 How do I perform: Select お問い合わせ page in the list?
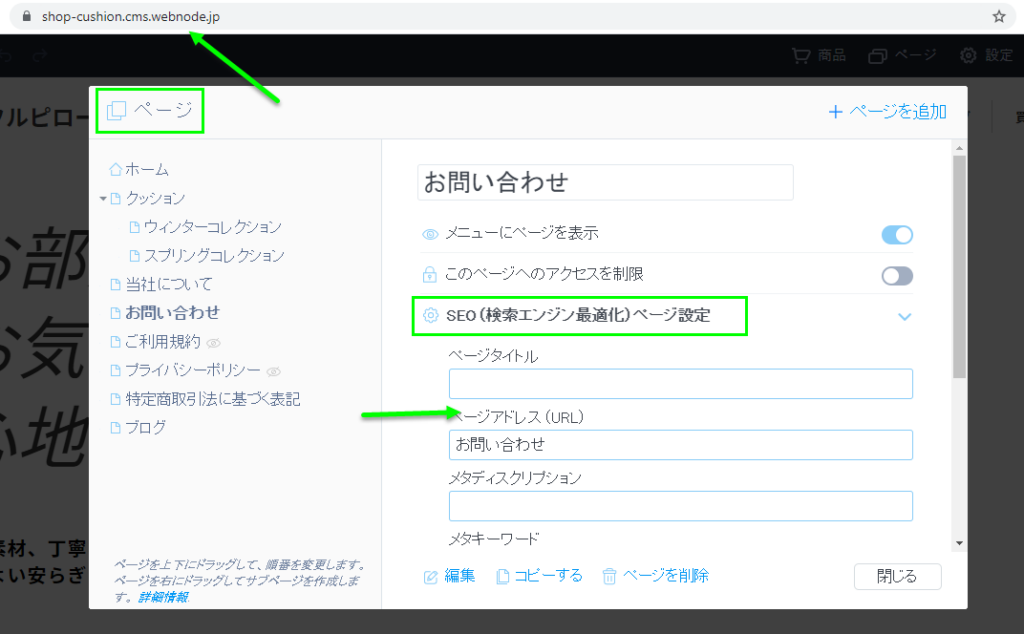tap(172, 313)
